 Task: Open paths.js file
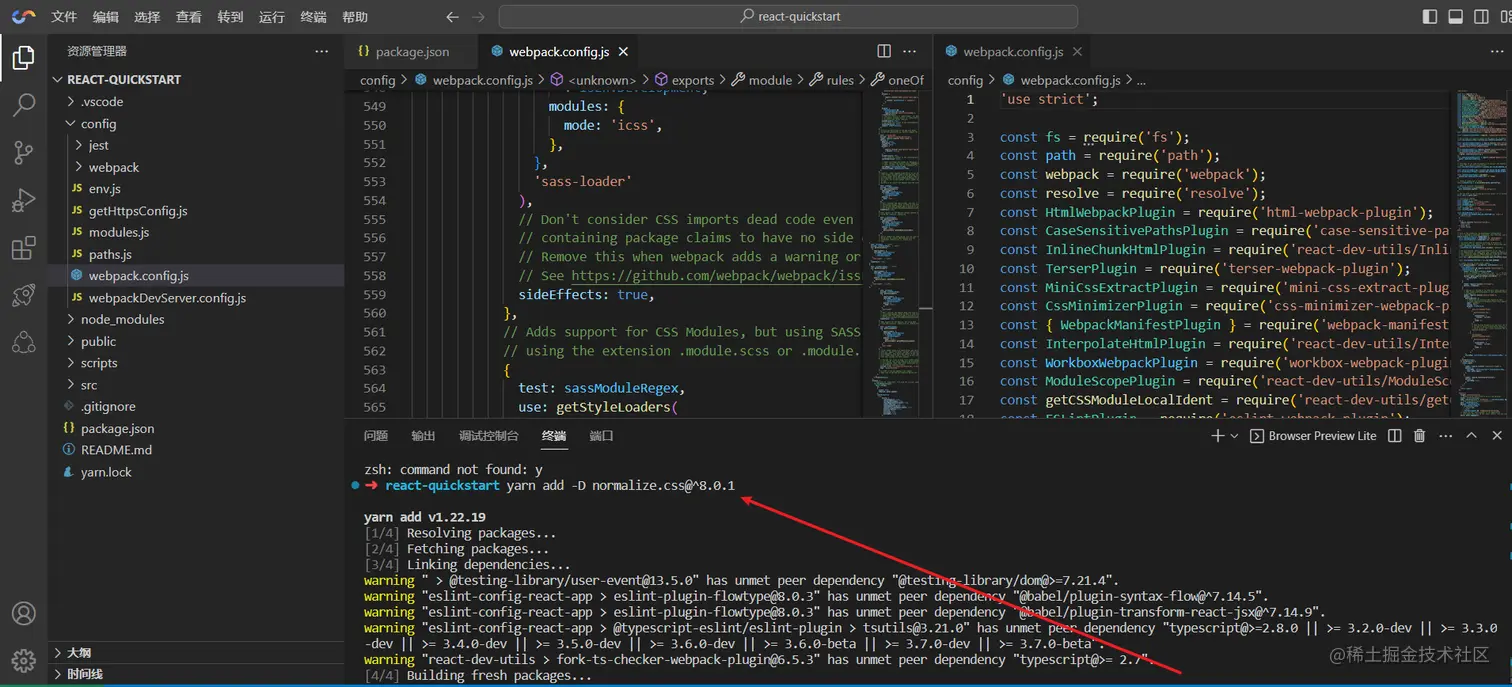(196, 254)
